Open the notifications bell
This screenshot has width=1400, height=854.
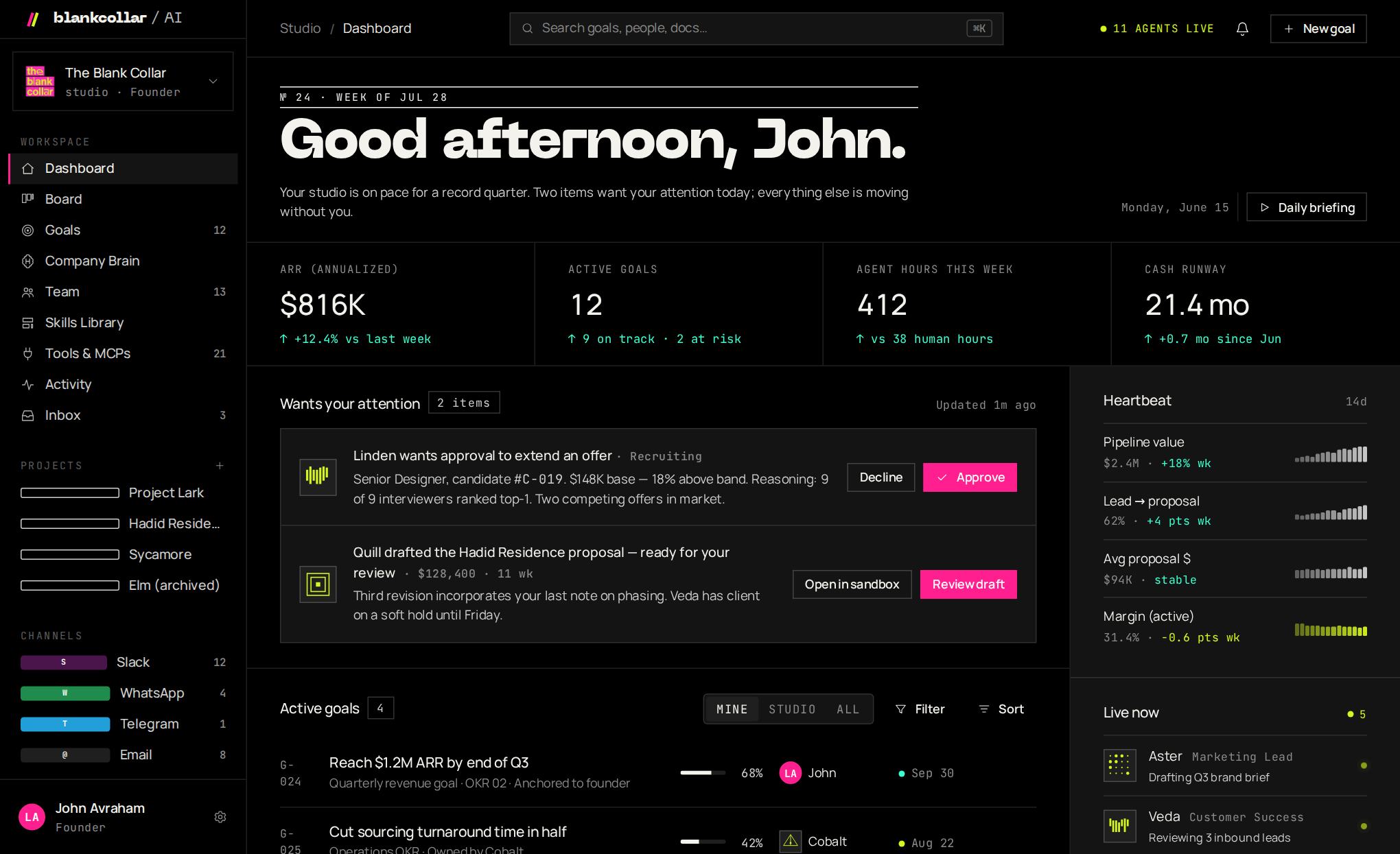1242,29
